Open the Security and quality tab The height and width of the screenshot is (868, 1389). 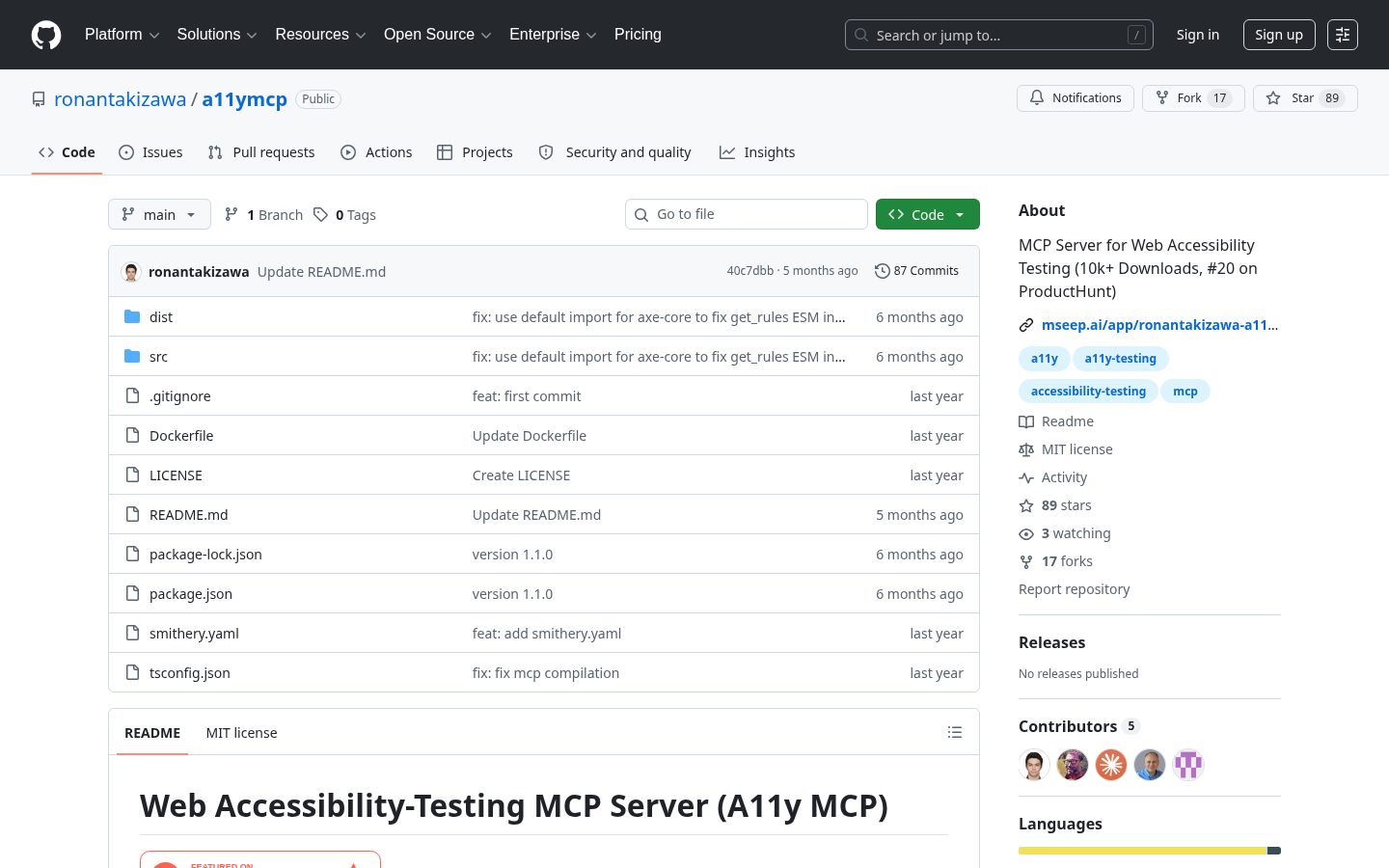pos(614,152)
